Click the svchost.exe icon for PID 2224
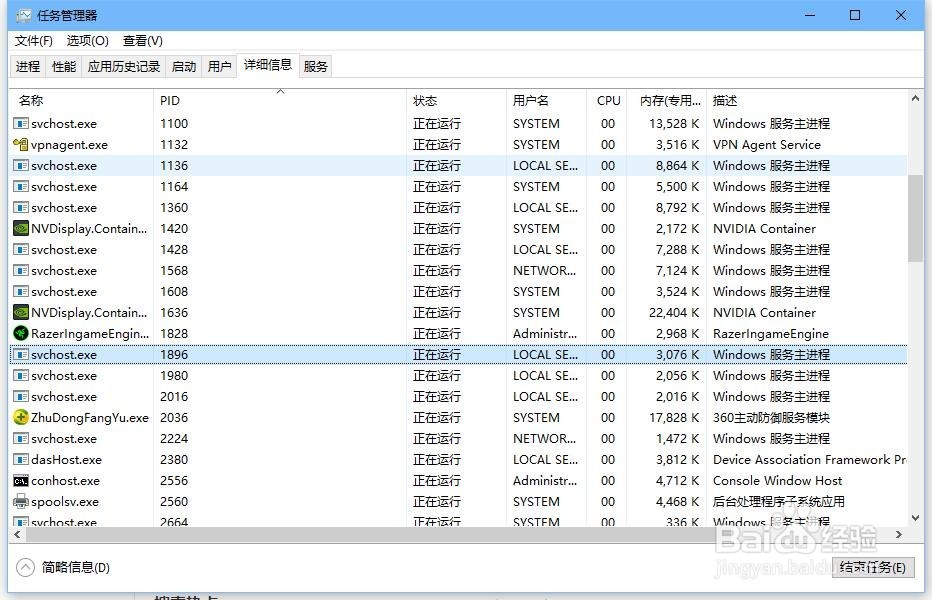 tap(21, 439)
